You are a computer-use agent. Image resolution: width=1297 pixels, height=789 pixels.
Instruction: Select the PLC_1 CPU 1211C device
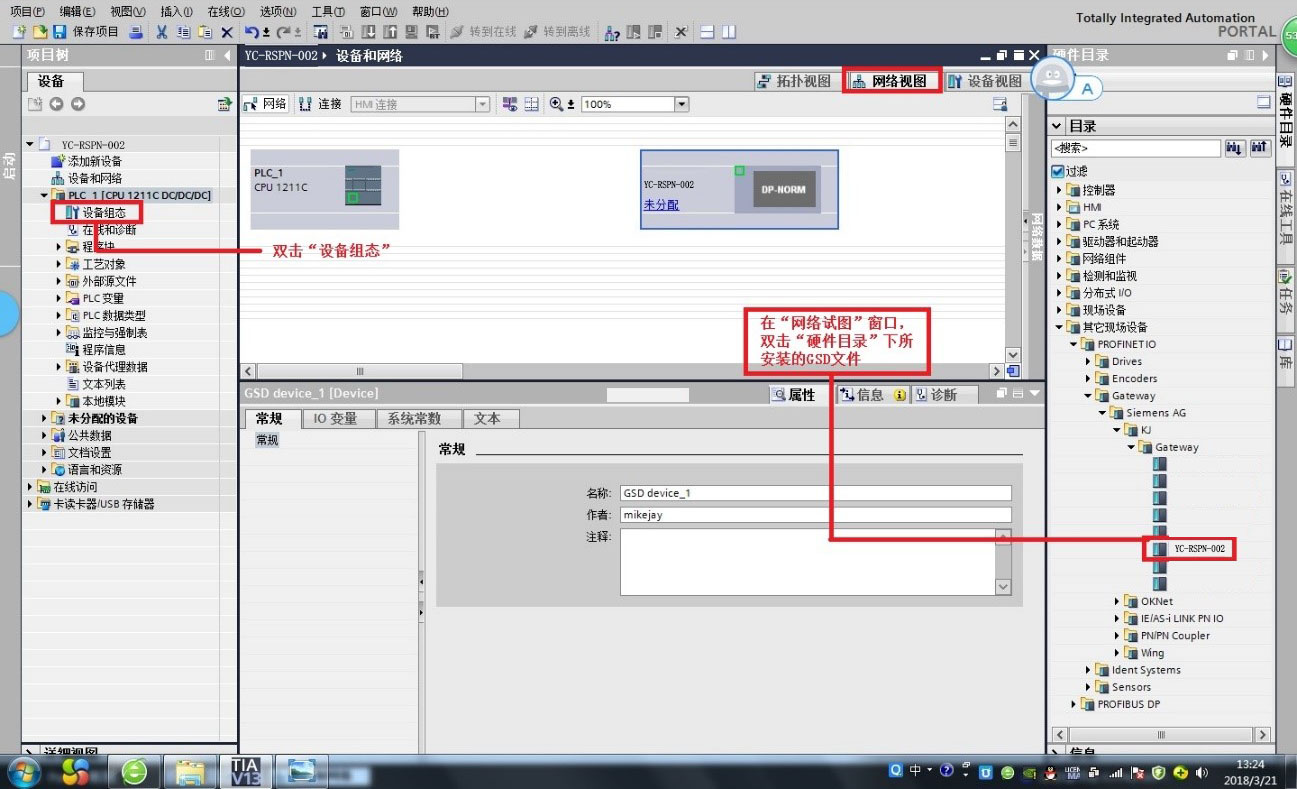click(324, 189)
